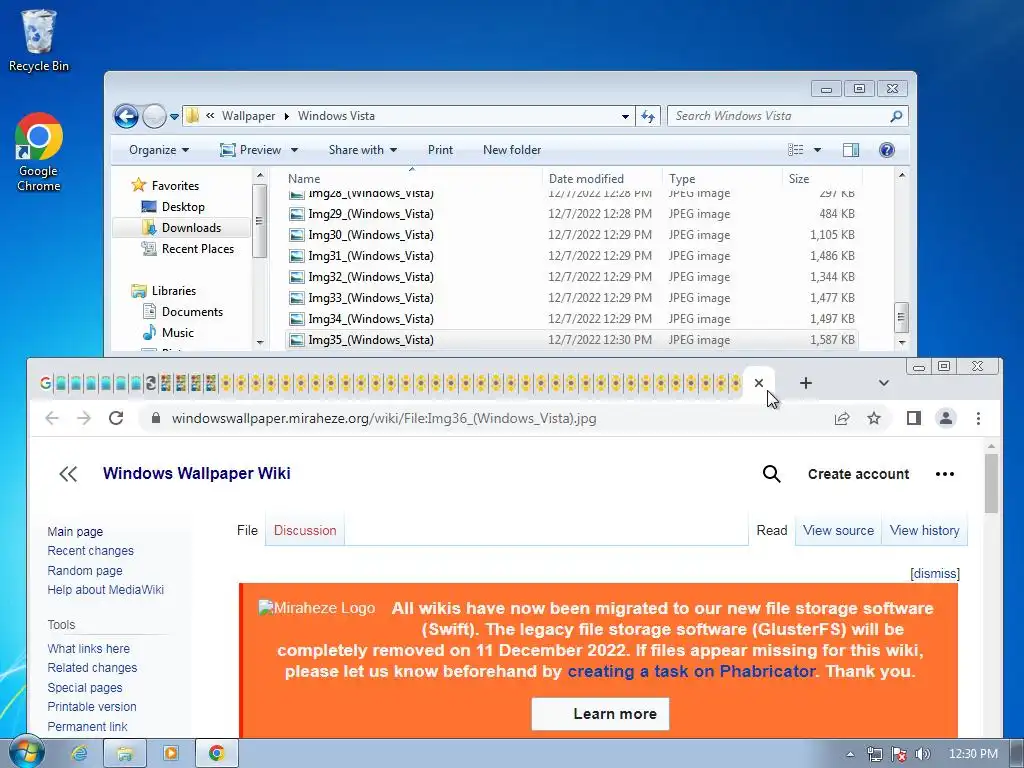Sort files by Date modified column
The height and width of the screenshot is (768, 1024).
tap(601, 178)
